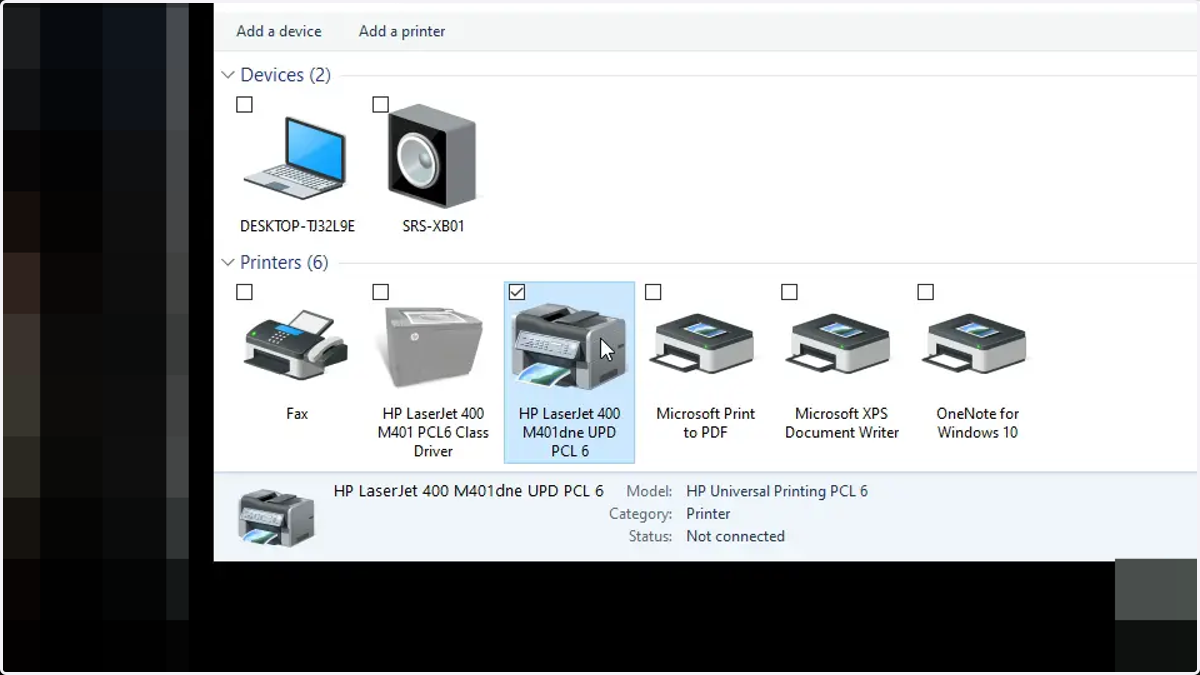
Task: Click HP LaserJet 400 M401dne UPD PCL 6 icon
Action: pyautogui.click(x=568, y=346)
